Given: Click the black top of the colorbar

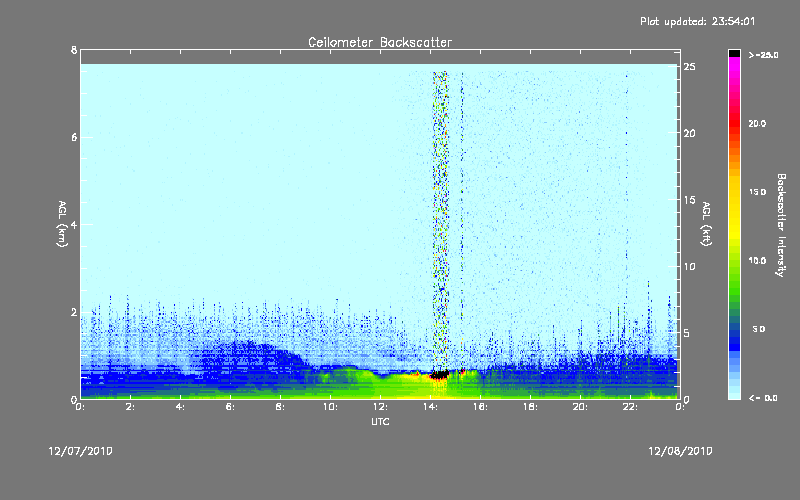Looking at the screenshot, I should point(734,53).
